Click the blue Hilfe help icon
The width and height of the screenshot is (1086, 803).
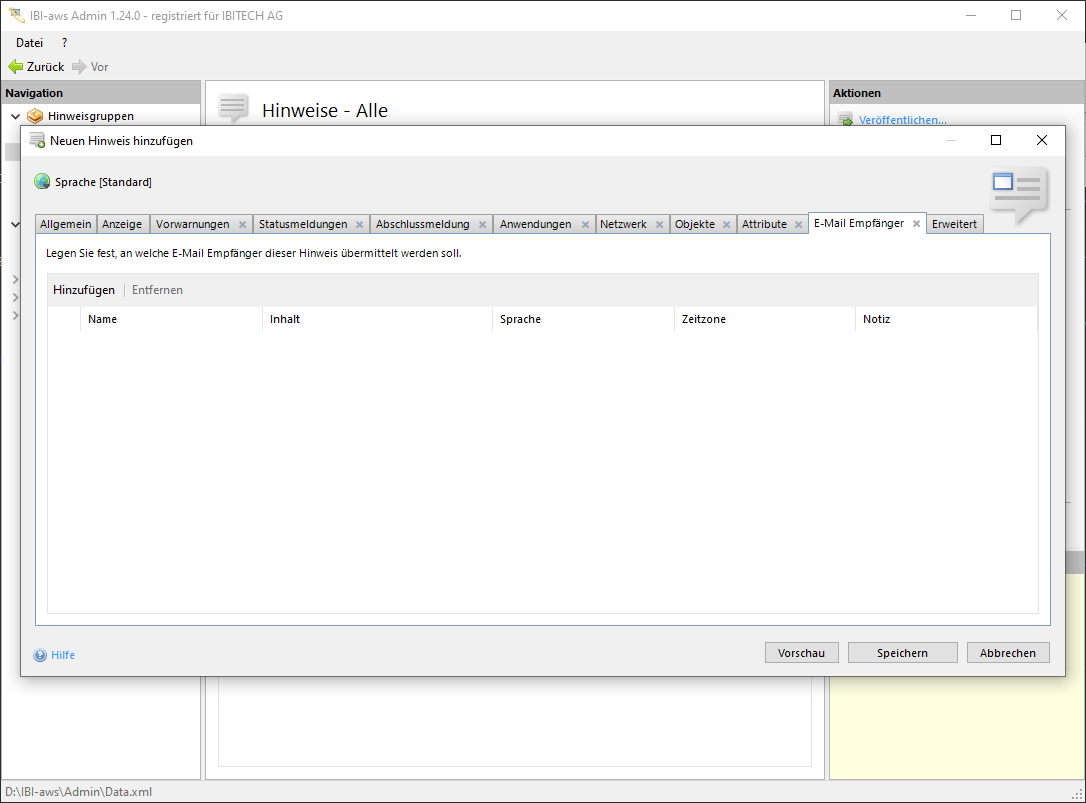tap(41, 655)
